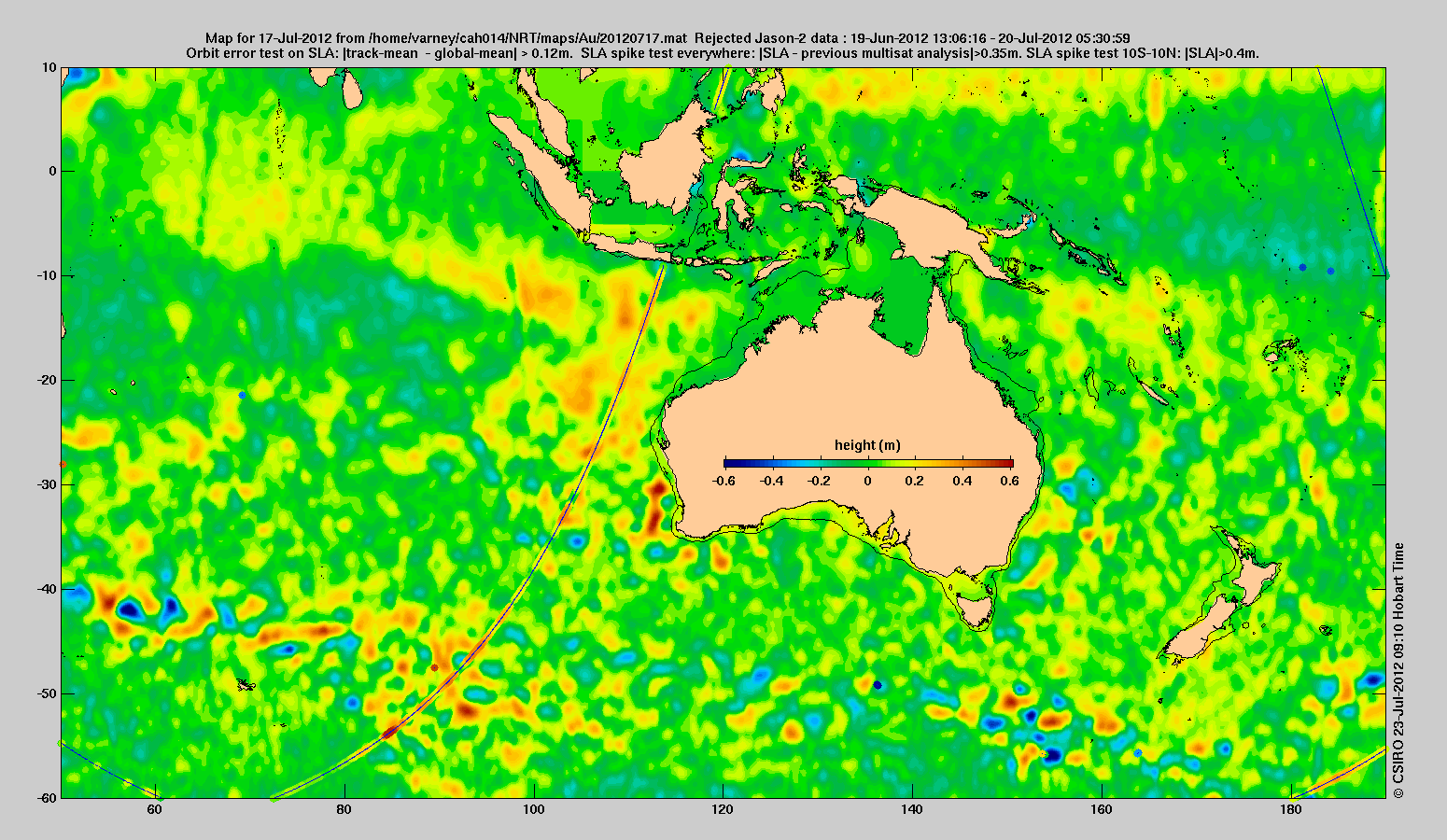Click latitude axis label -30
Image resolution: width=1447 pixels, height=840 pixels.
(x=46, y=485)
